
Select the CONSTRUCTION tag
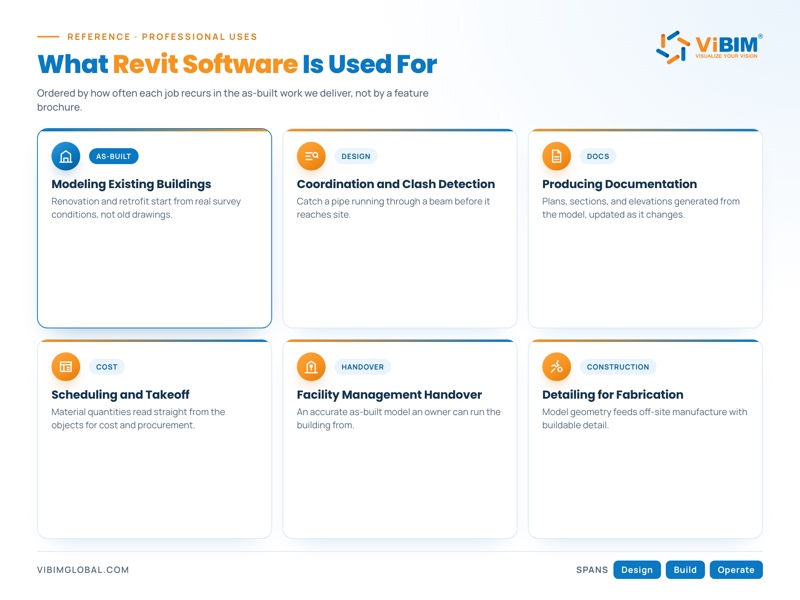tap(618, 367)
